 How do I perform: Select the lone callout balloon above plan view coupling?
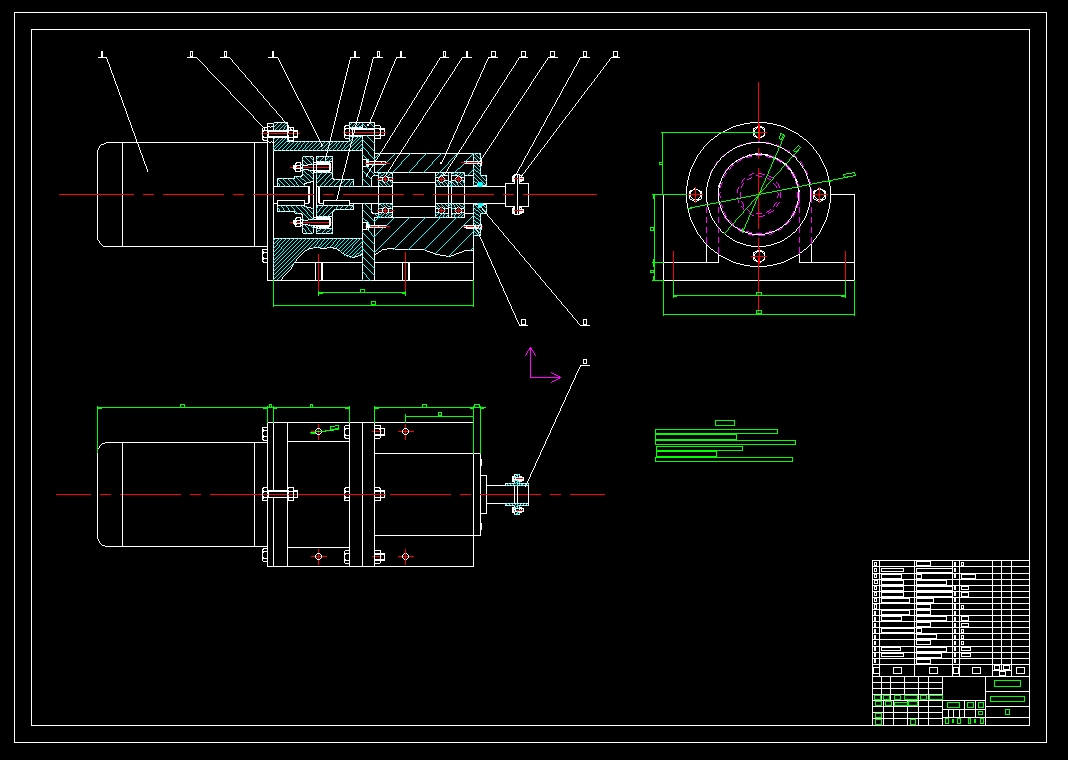(x=585, y=363)
